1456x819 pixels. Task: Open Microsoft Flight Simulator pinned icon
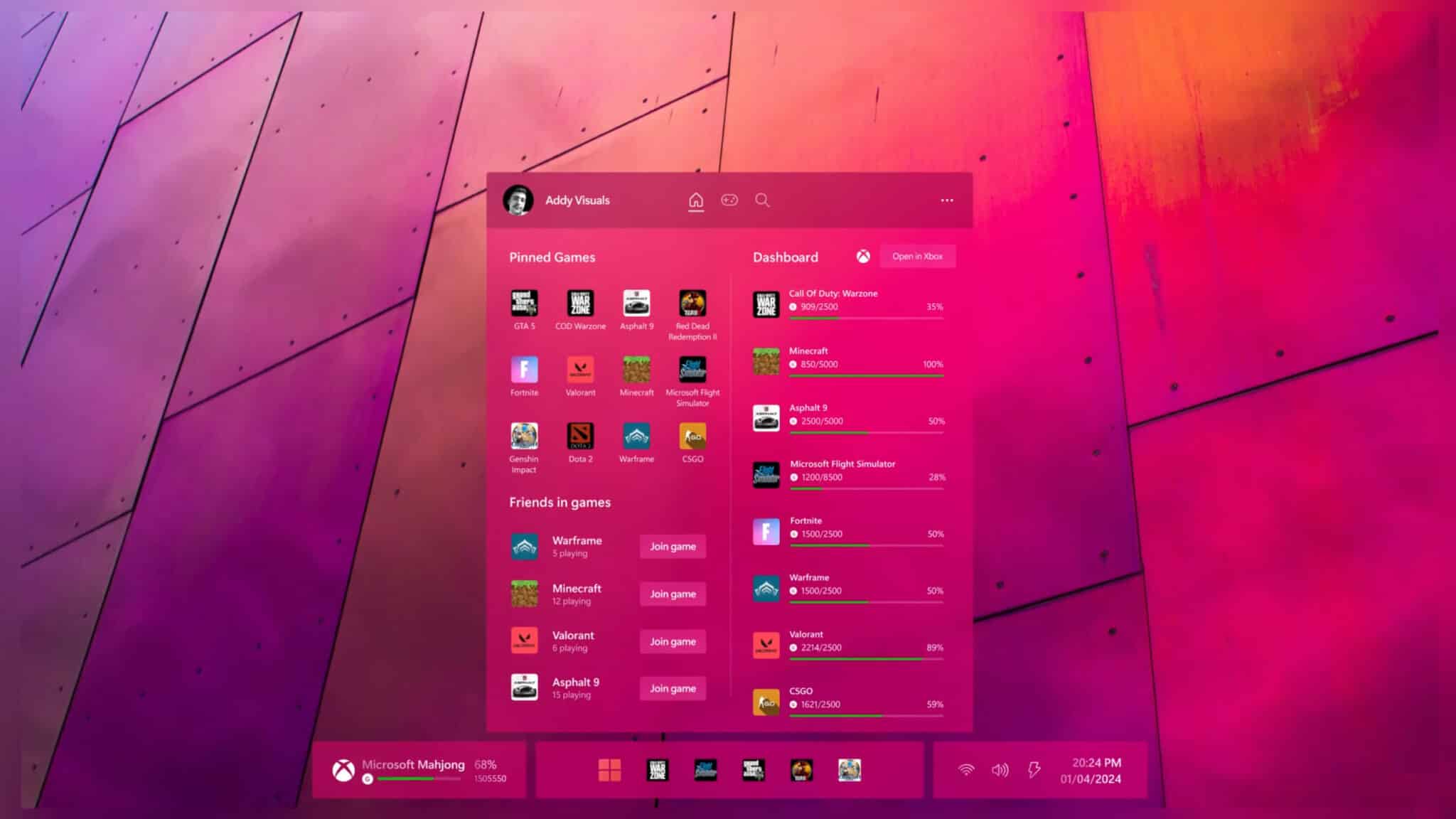pos(692,369)
